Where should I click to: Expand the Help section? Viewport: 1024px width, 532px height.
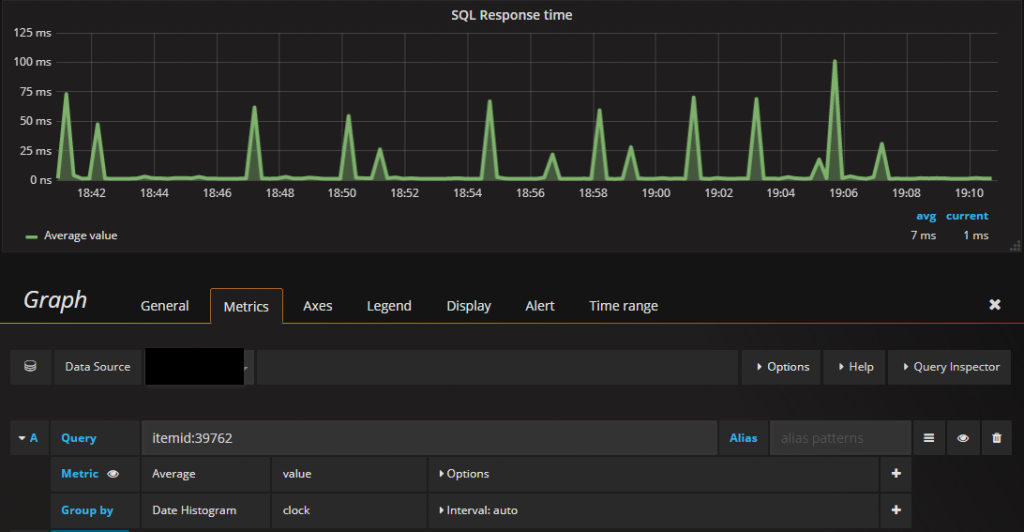(854, 367)
